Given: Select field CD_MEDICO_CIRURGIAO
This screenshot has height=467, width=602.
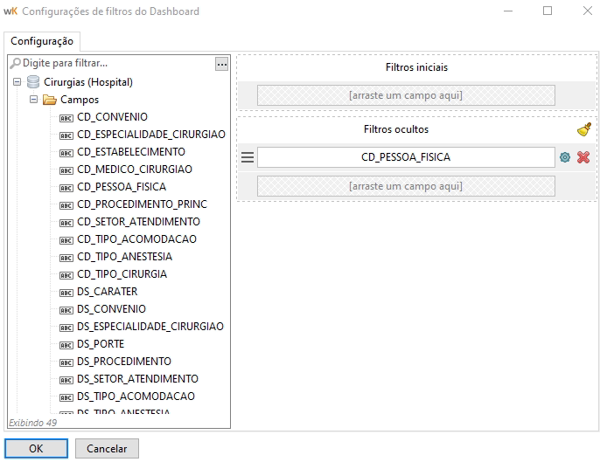Looking at the screenshot, I should pyautogui.click(x=134, y=169).
